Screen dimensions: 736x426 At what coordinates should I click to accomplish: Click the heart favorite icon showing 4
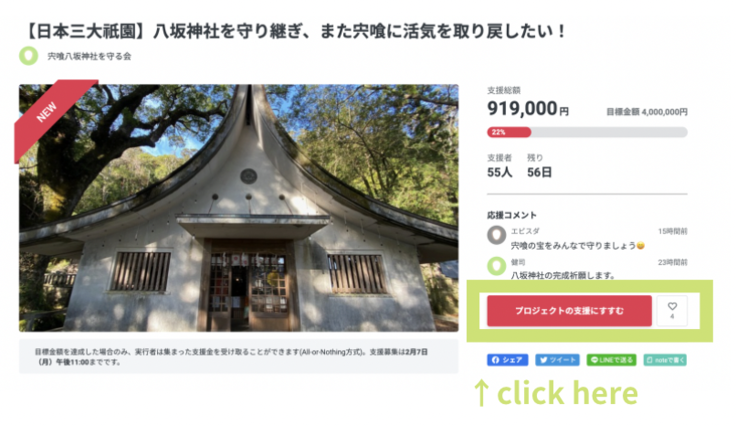coord(672,311)
